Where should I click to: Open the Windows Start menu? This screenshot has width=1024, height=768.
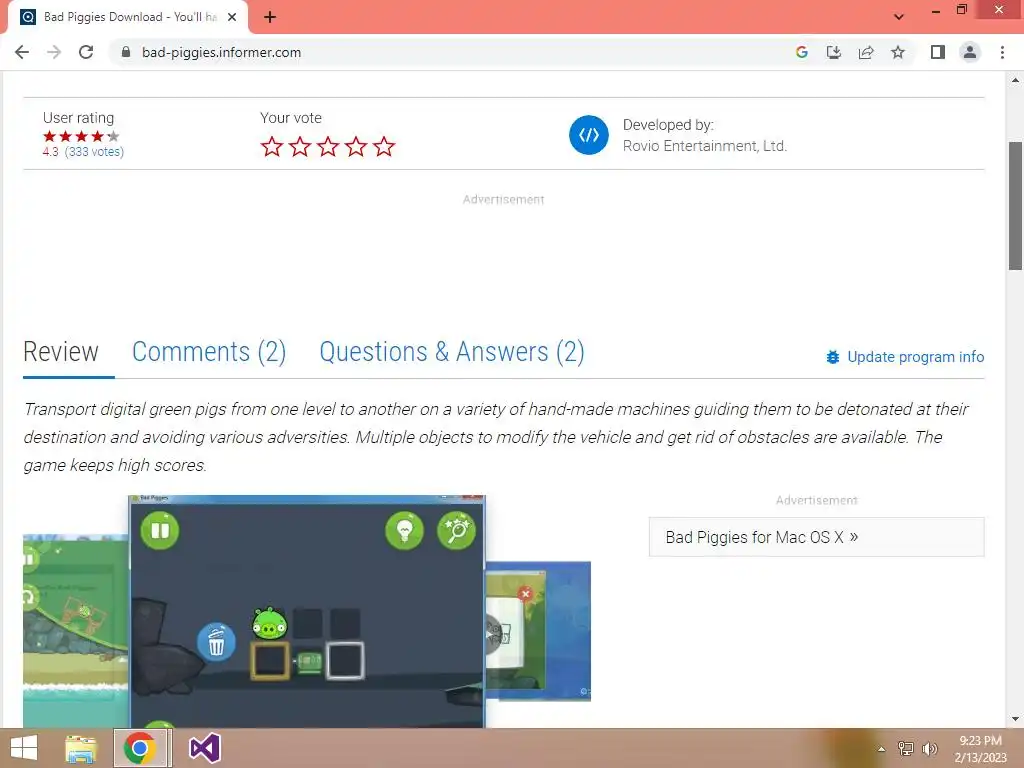pos(24,748)
